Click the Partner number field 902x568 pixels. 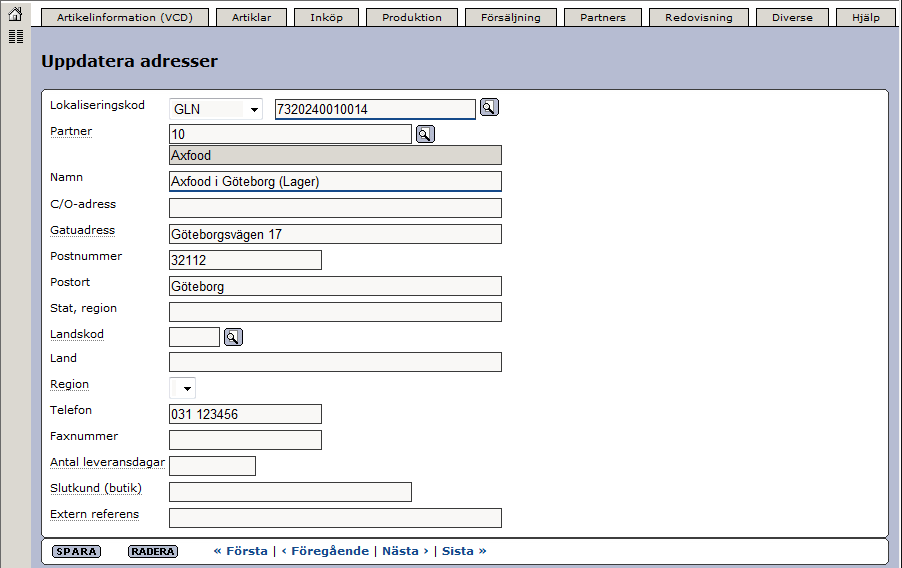click(x=291, y=134)
